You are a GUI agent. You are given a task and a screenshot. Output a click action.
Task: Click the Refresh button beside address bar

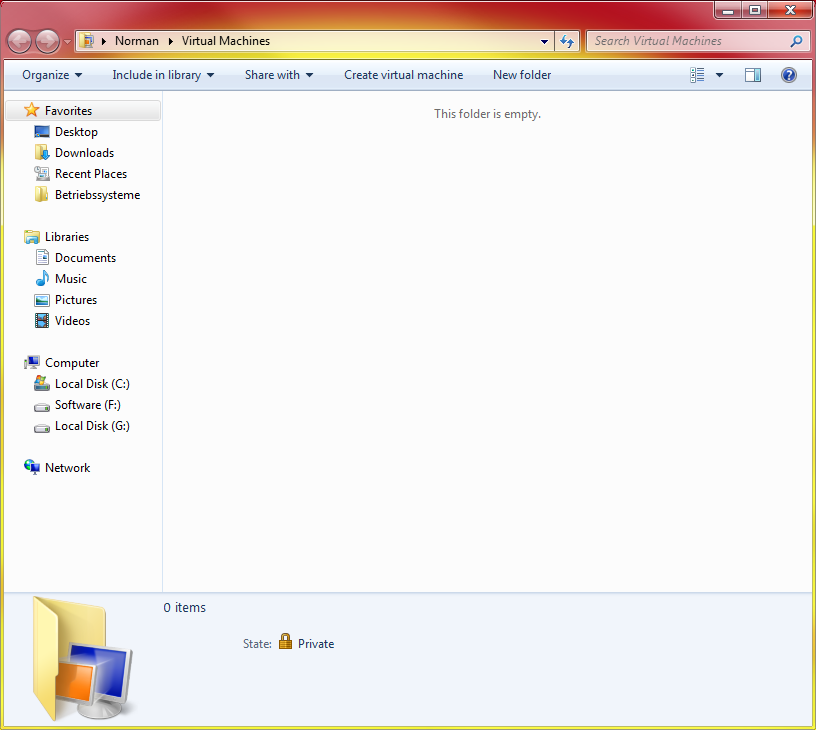coord(568,41)
